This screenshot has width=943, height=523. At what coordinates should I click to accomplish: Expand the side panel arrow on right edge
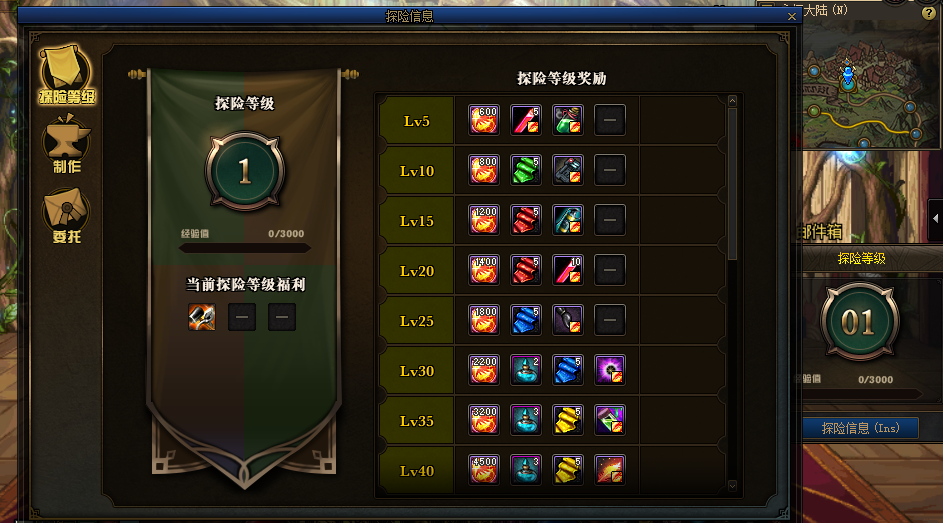click(x=935, y=219)
